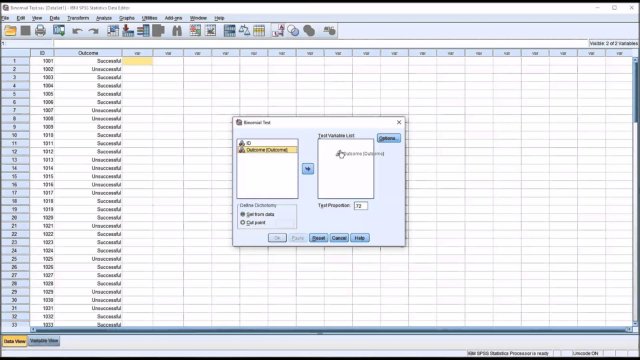Select the Get from data radio button
This screenshot has width=640, height=360.
point(243,214)
